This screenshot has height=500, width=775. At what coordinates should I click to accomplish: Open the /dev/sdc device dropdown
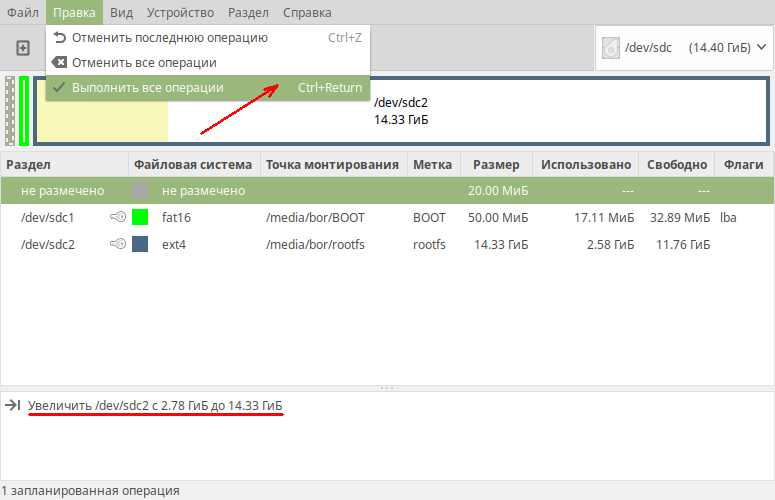(x=685, y=48)
